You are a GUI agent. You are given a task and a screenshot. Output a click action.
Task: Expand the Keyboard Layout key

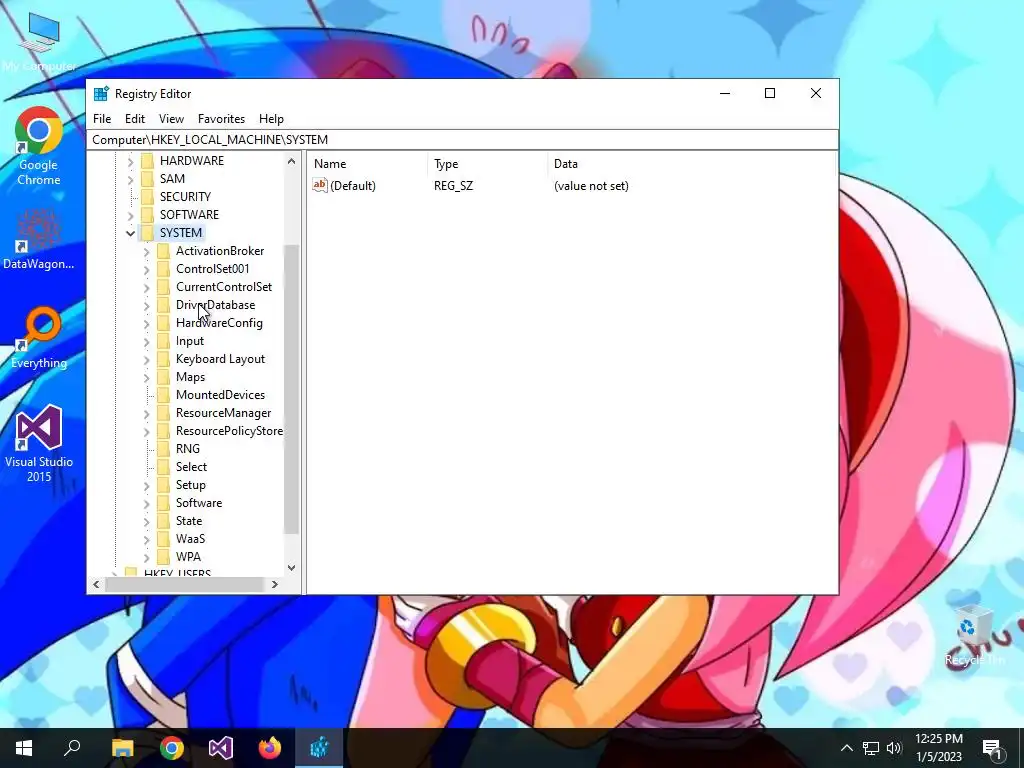146,359
